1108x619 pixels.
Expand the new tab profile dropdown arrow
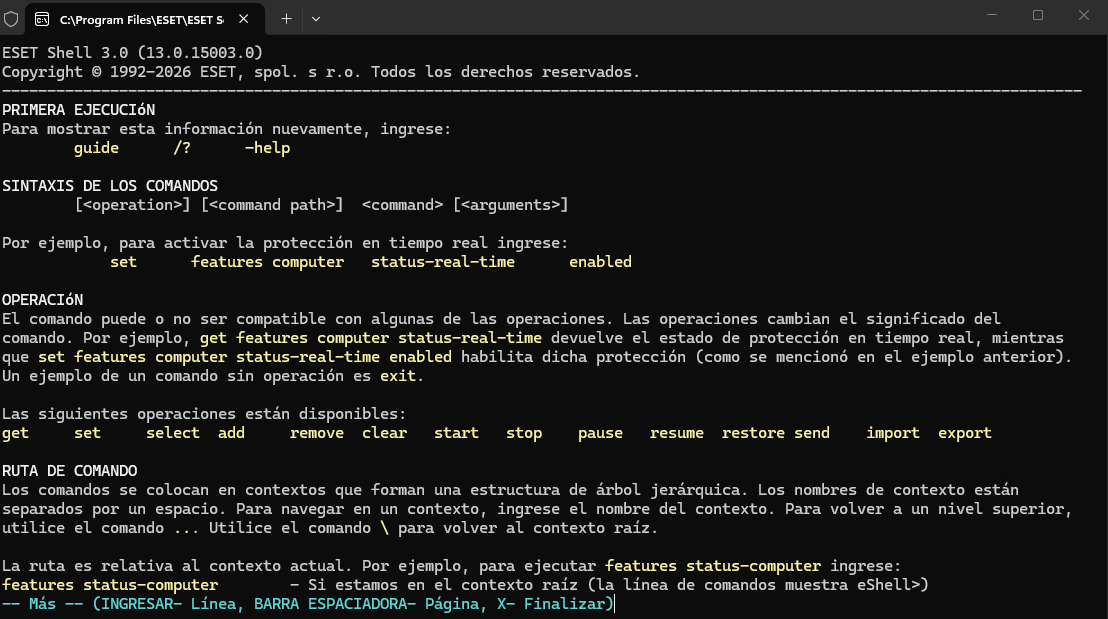pyautogui.click(x=316, y=19)
